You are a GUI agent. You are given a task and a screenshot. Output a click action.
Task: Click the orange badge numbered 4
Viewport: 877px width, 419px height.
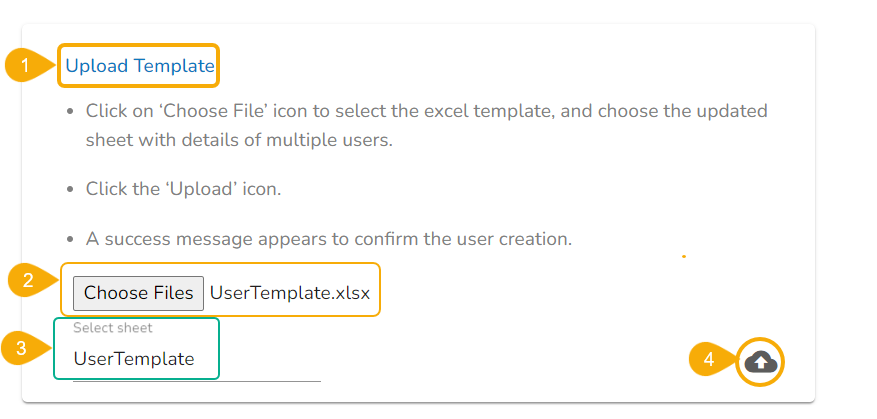pos(707,359)
